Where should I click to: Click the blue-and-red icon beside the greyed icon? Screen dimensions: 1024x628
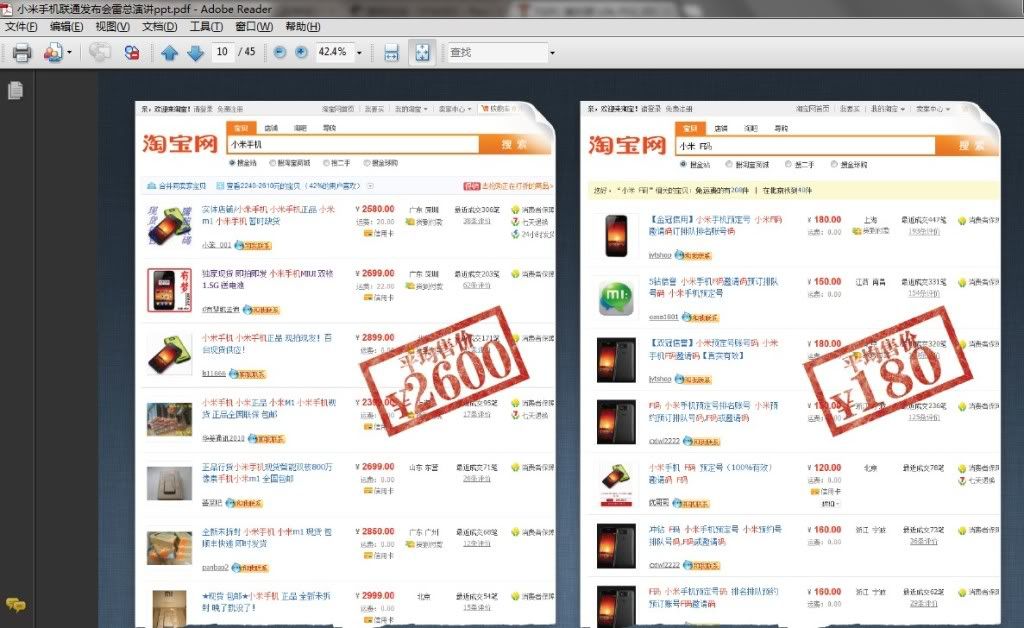click(132, 52)
